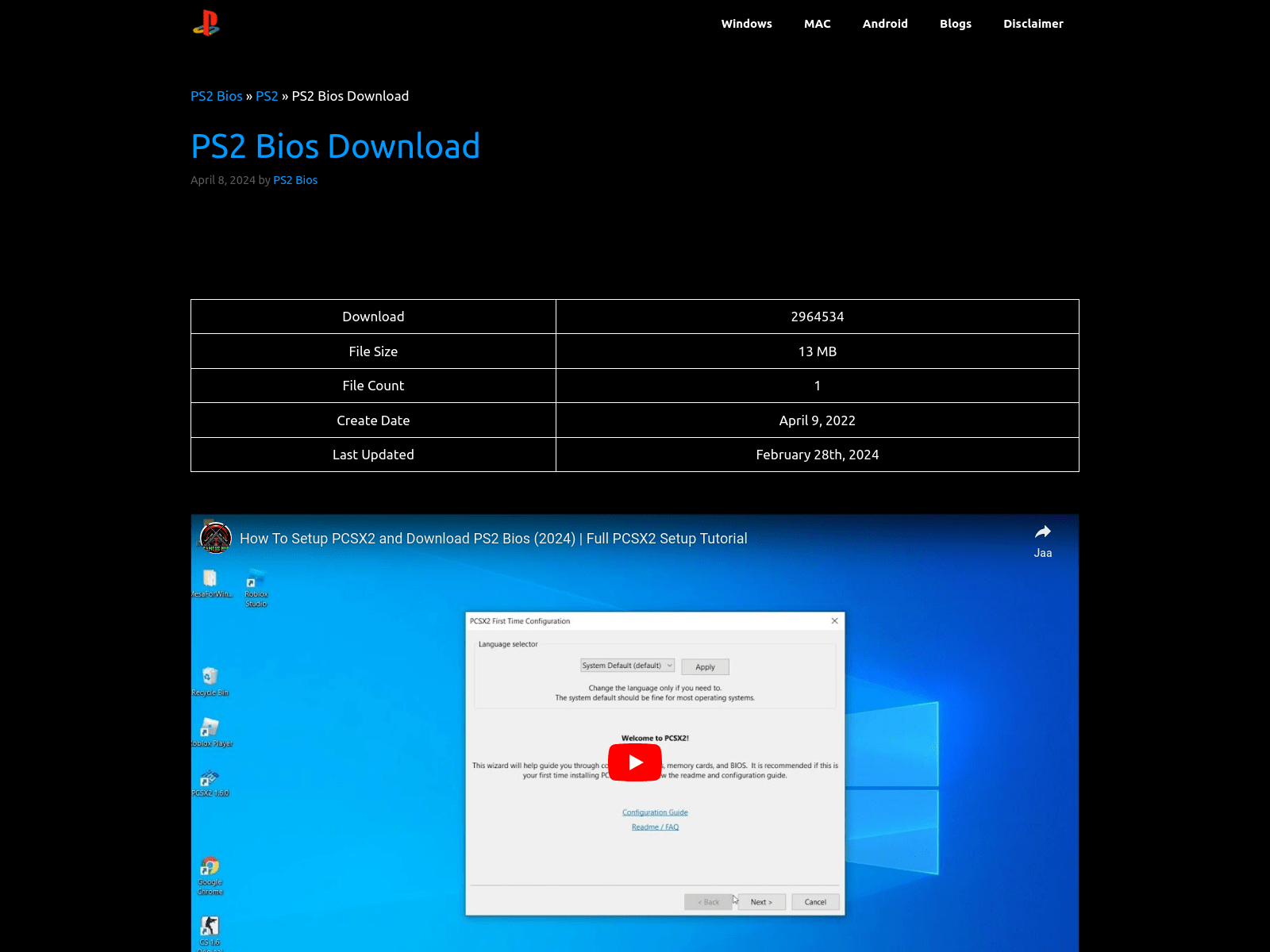Click the Apply button in video dialog
Image resolution: width=1270 pixels, height=952 pixels.
pyautogui.click(x=705, y=667)
